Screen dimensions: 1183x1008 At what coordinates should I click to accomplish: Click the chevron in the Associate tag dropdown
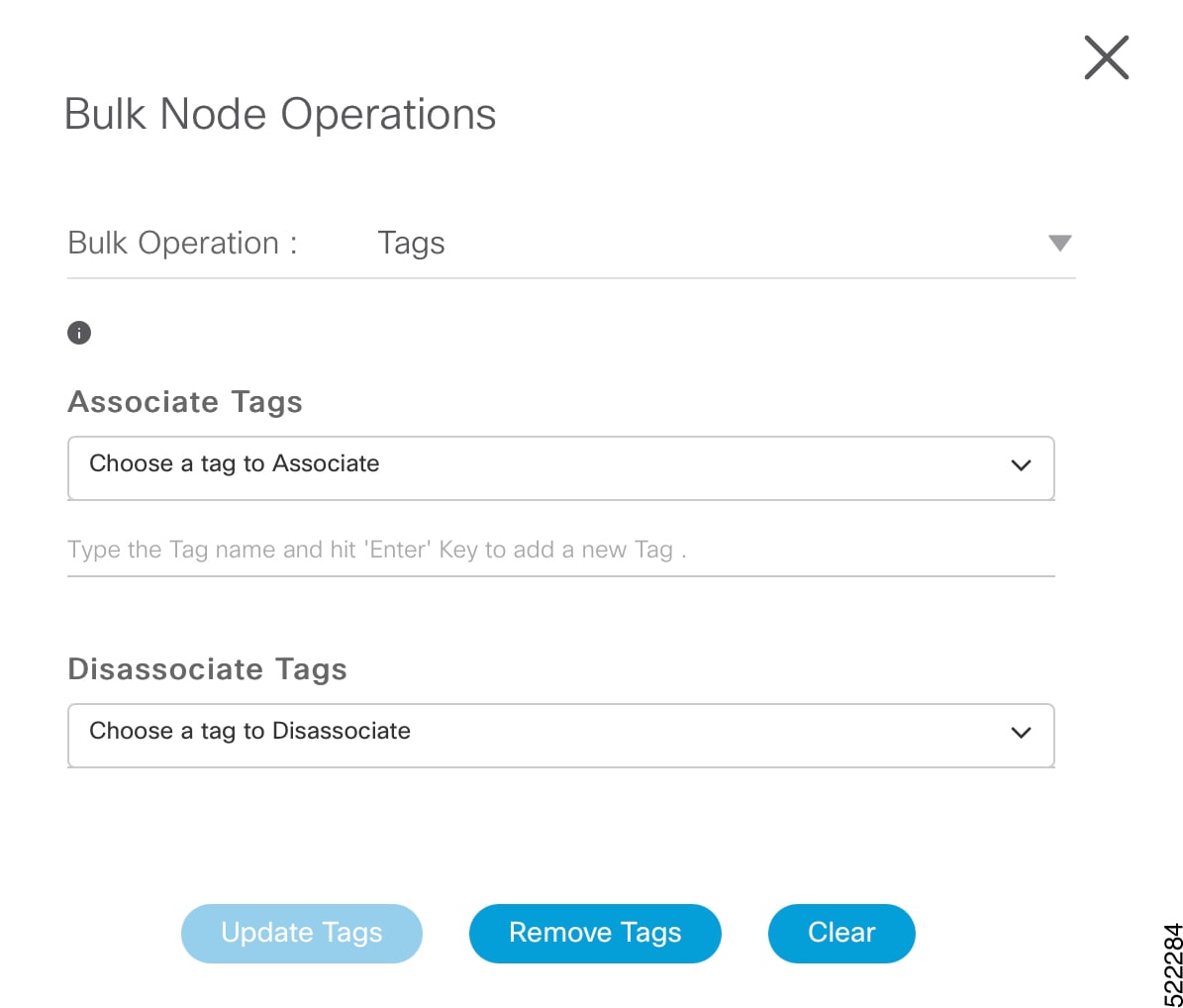pyautogui.click(x=1021, y=465)
